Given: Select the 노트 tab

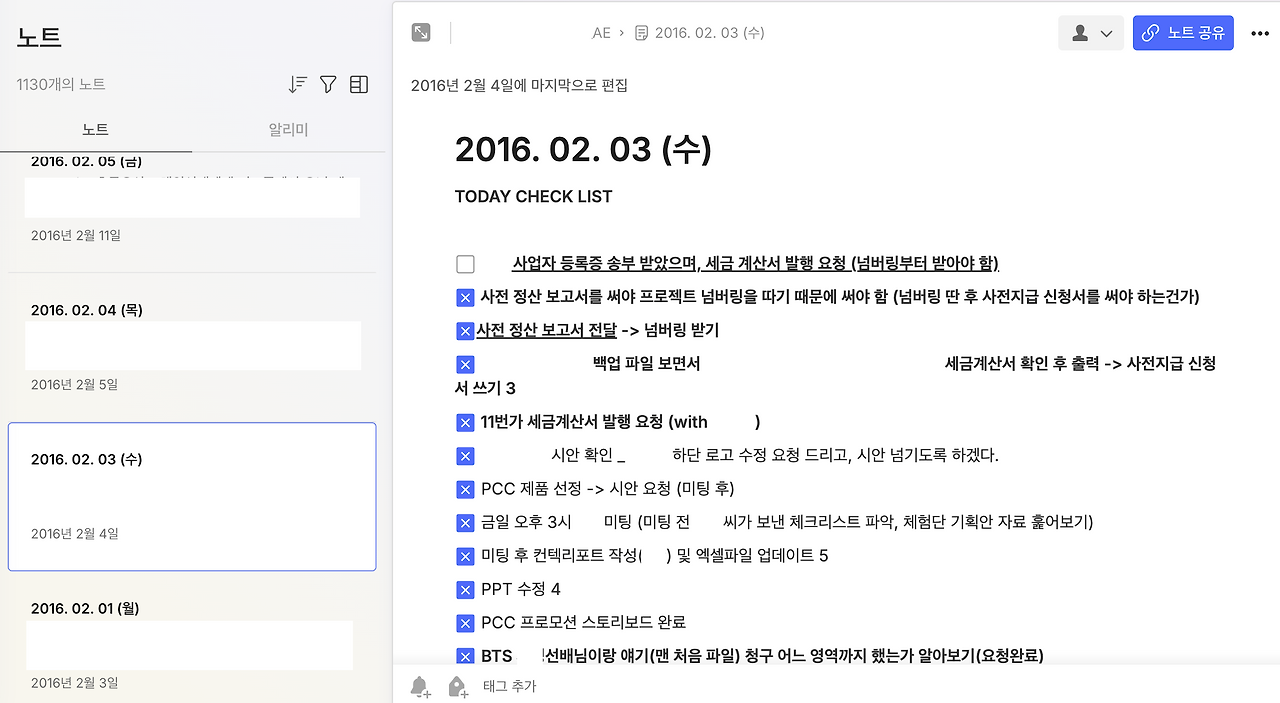Looking at the screenshot, I should tap(95, 129).
